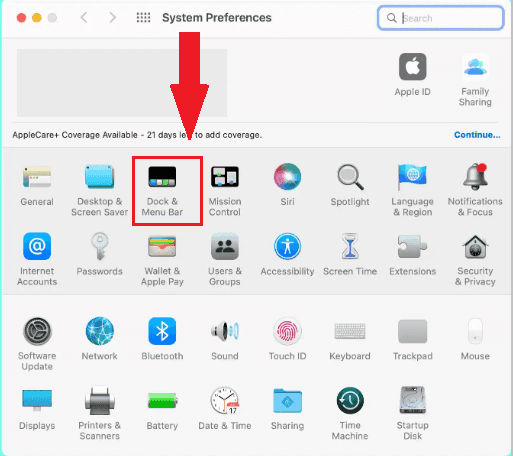Open Sound preferences
513x456 pixels.
point(225,331)
